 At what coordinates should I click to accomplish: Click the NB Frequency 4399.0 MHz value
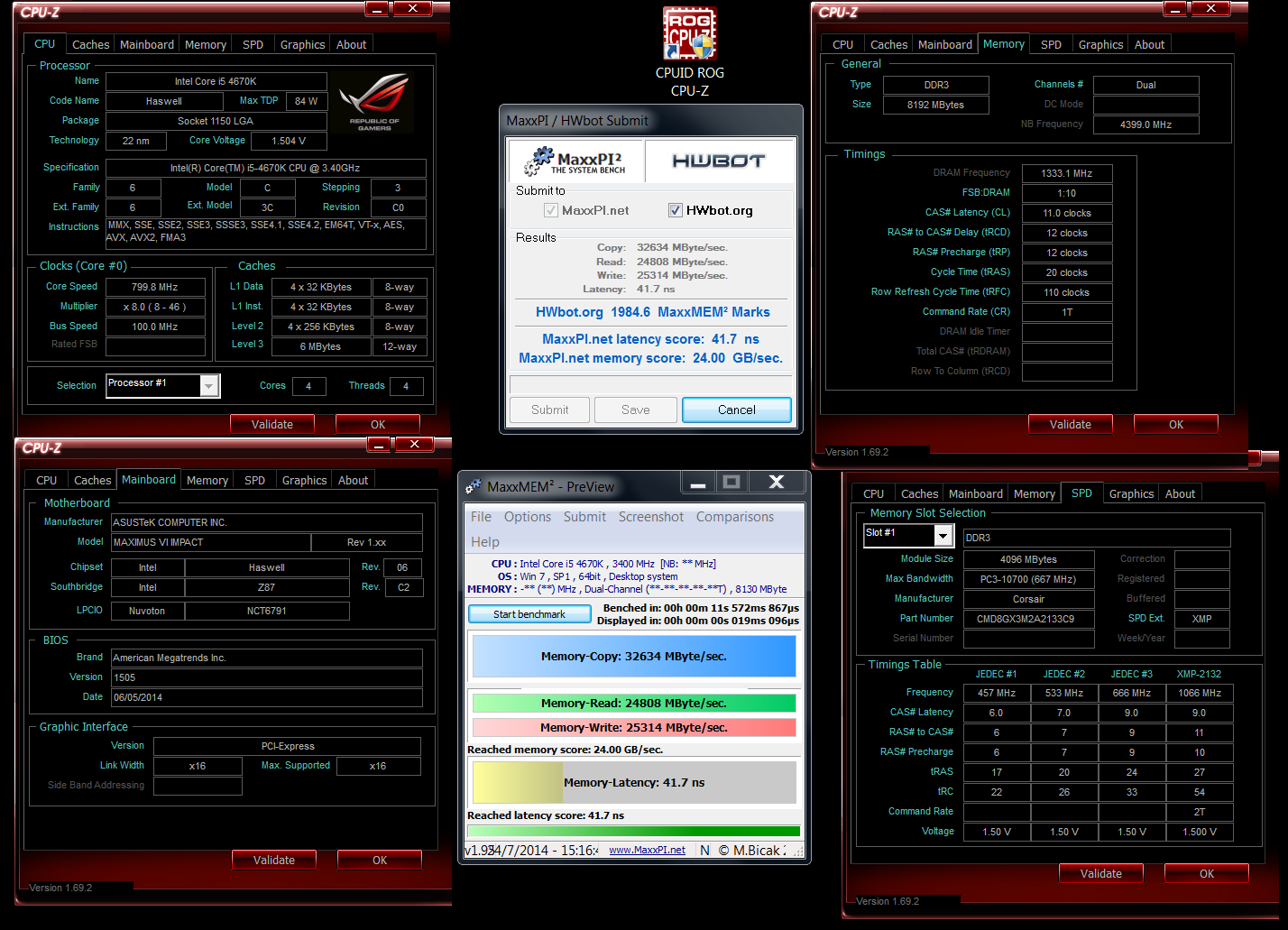pos(1146,124)
